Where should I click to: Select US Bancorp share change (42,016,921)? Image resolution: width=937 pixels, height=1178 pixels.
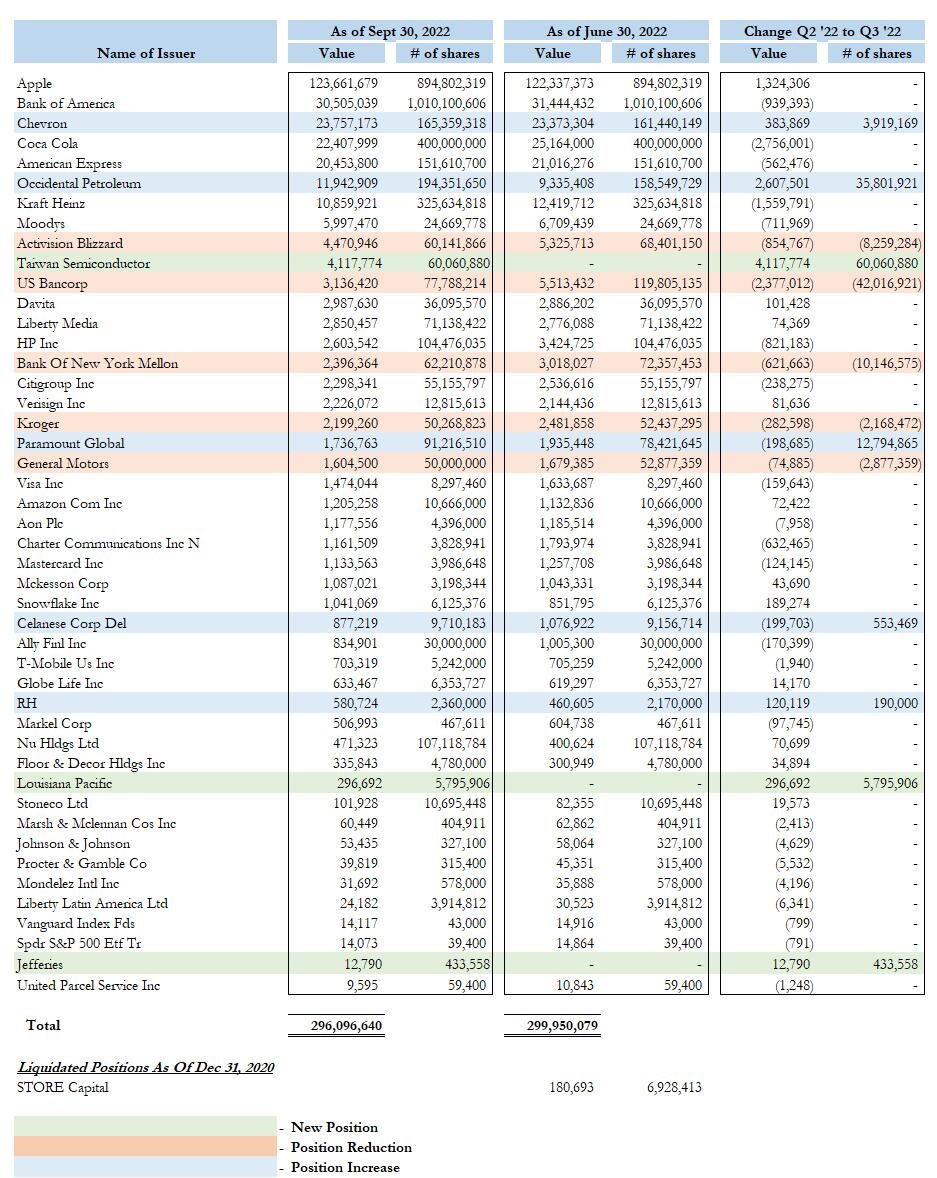coord(887,284)
